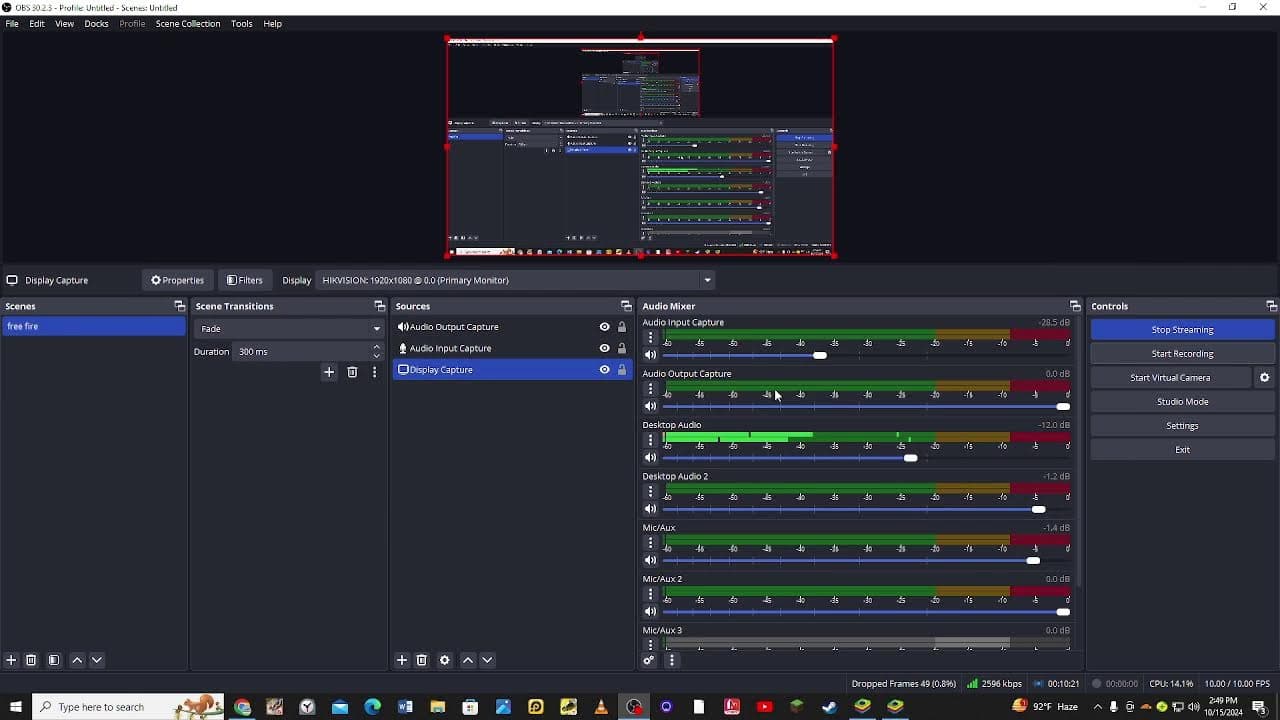Float the Scenes dock with its pop-out icon

pyautogui.click(x=180, y=306)
